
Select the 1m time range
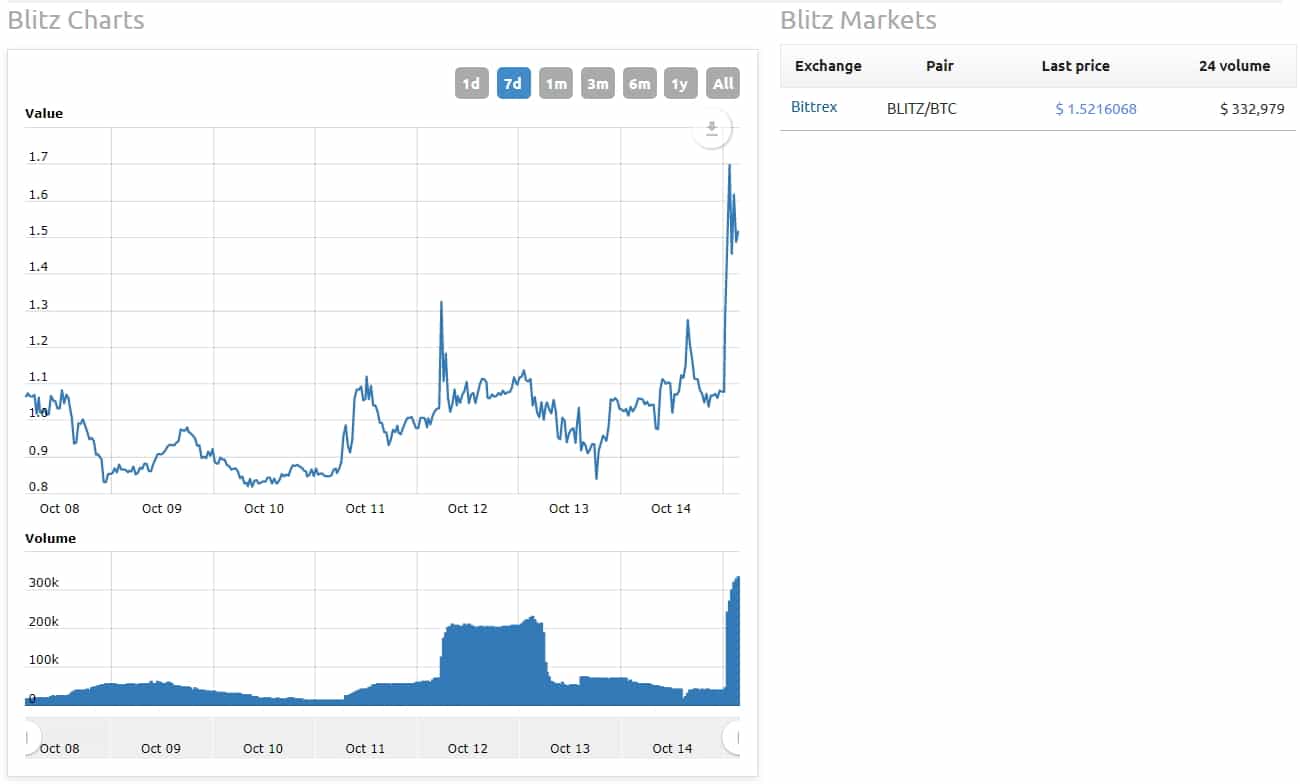[x=556, y=84]
